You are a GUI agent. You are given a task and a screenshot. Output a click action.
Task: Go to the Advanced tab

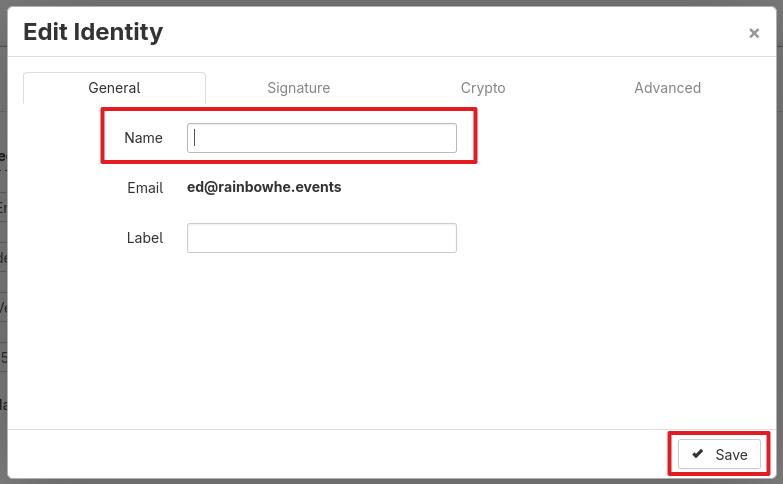[667, 88]
